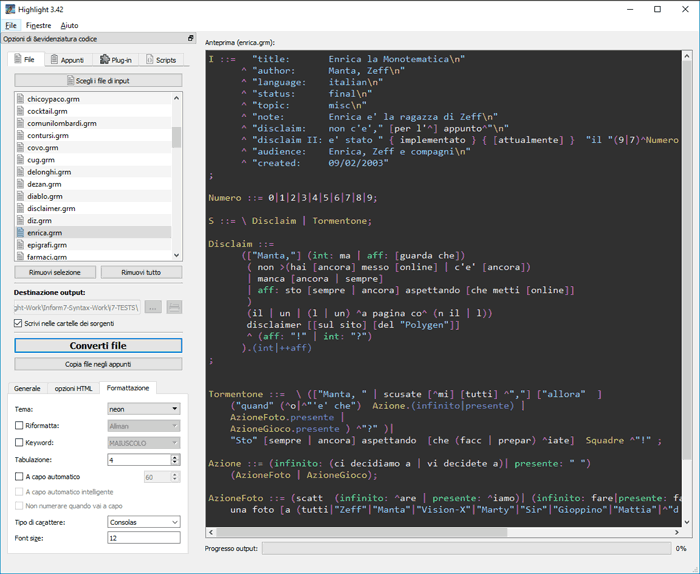Screen dimensions: 700x574
Task: Click the open output folder icon button
Action: [x=174, y=307]
